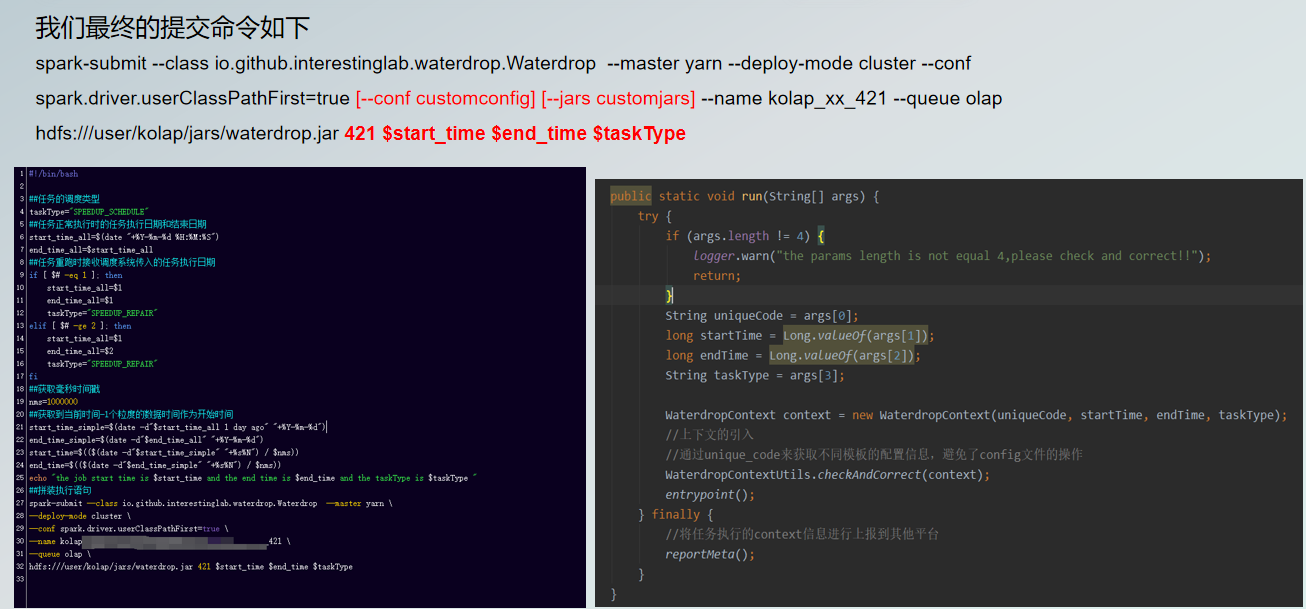Image resolution: width=1306 pixels, height=609 pixels.
Task: Click the red $taskType parameter in command
Action: [639, 133]
